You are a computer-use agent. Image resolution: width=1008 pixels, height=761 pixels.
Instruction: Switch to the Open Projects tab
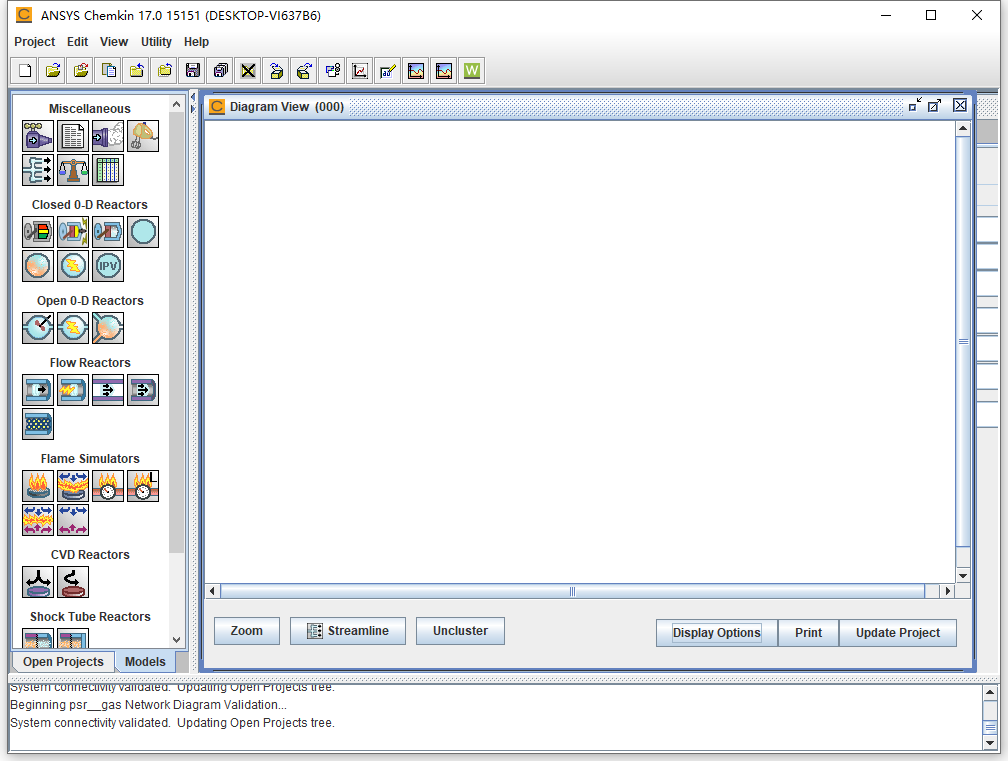click(63, 661)
